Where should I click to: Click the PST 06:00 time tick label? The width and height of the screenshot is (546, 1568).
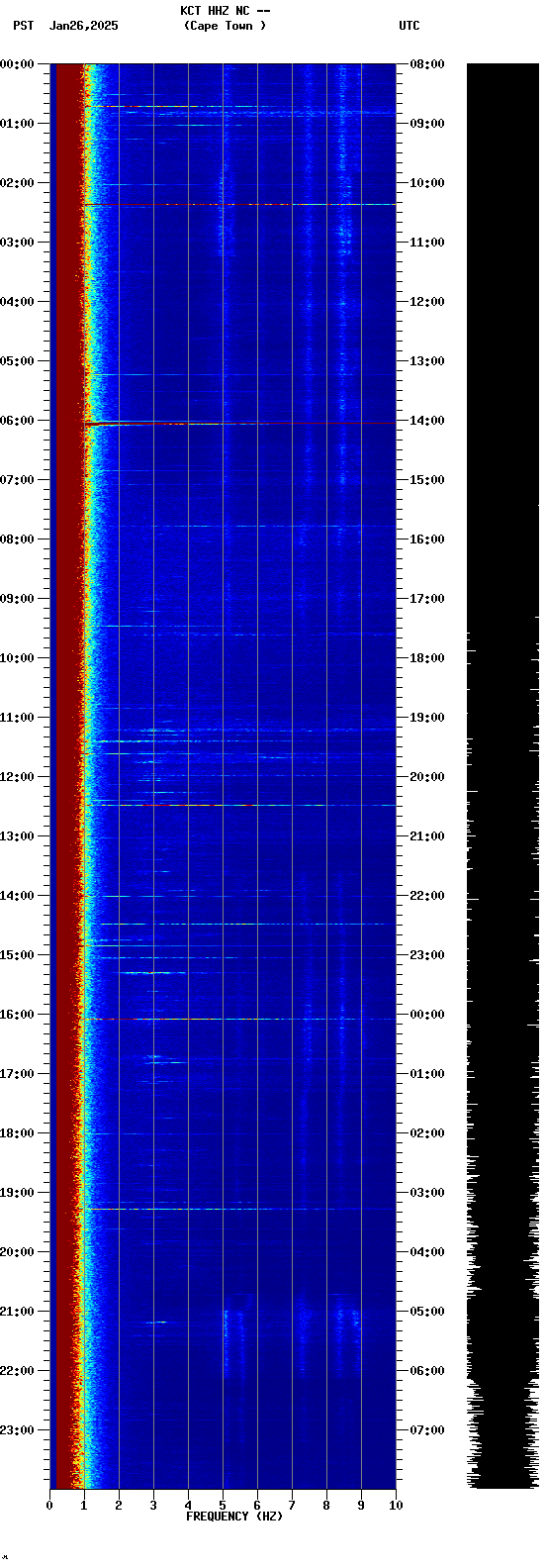tap(17, 421)
